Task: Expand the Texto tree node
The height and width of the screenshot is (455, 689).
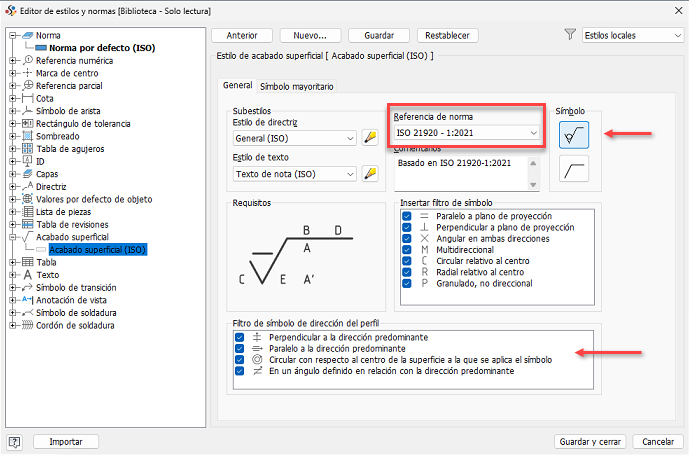Action: [x=13, y=275]
